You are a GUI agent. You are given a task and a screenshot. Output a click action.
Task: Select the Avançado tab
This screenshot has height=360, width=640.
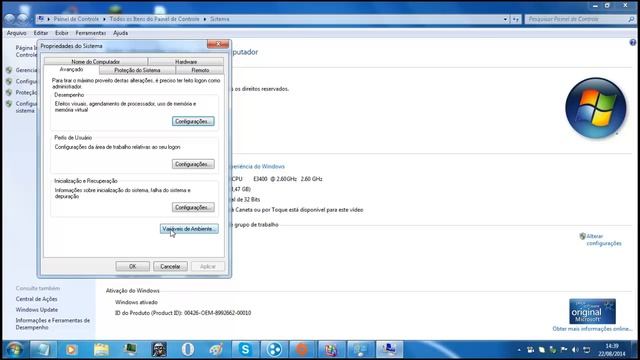click(71, 70)
